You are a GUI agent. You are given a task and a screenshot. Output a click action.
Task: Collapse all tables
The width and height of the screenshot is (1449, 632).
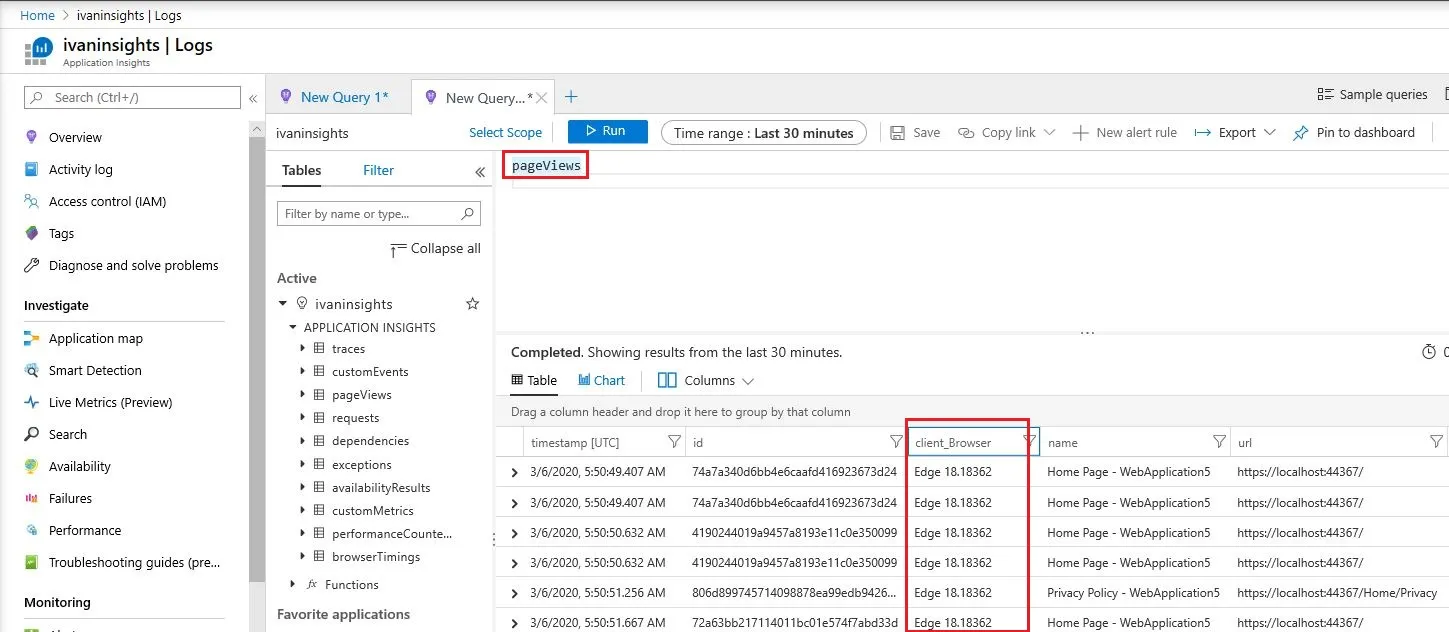pos(435,248)
